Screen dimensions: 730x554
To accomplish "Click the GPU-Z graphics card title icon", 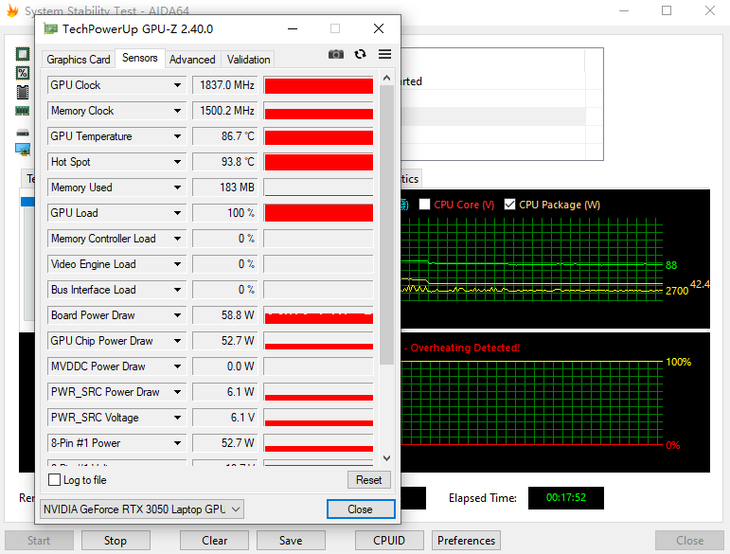I will (x=50, y=29).
